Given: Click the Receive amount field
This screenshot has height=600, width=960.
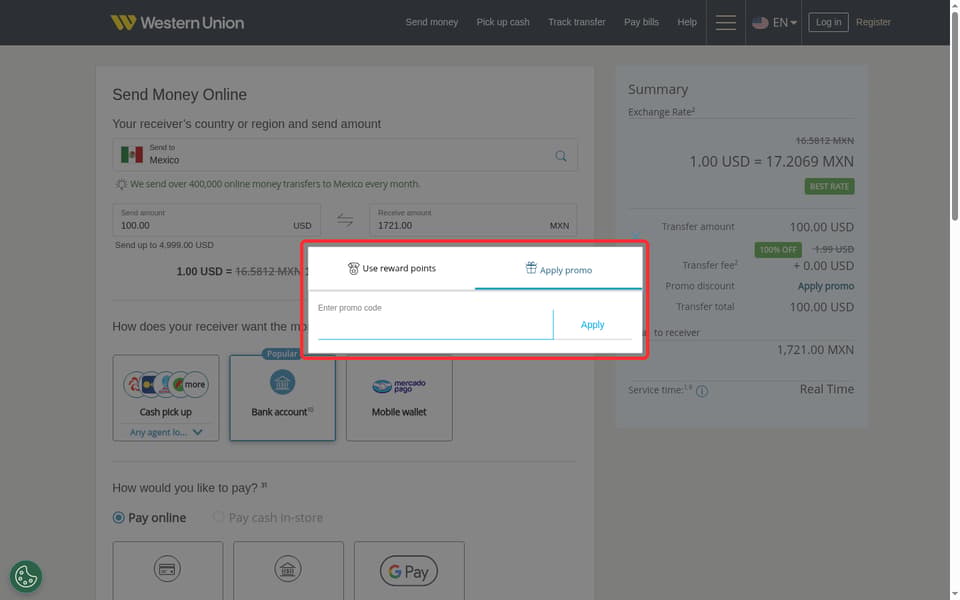Looking at the screenshot, I should pos(473,220).
